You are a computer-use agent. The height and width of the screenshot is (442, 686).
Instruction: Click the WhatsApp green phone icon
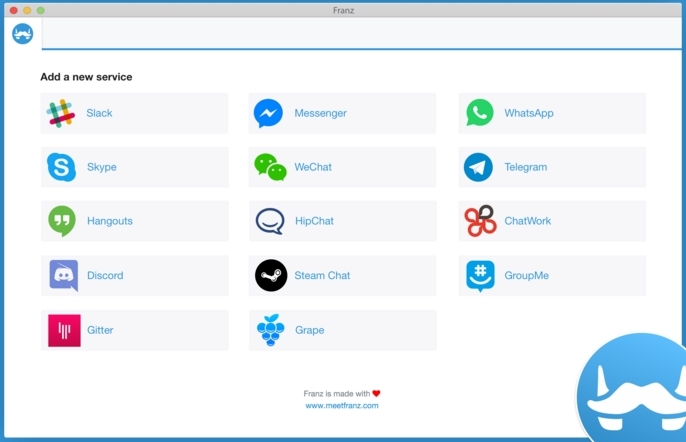[480, 113]
